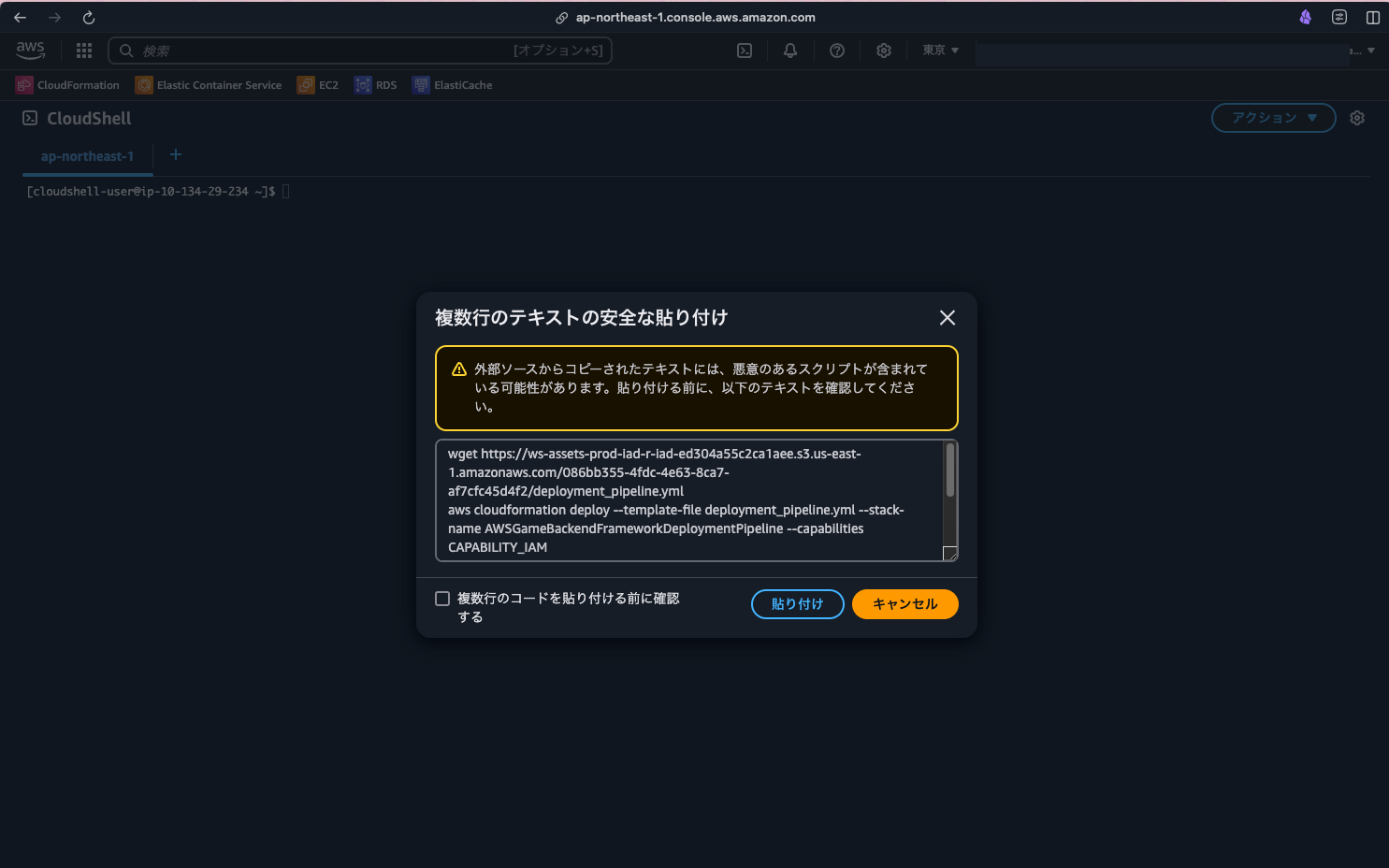The width and height of the screenshot is (1389, 868).
Task: Open the AWS services grid menu
Action: click(84, 51)
